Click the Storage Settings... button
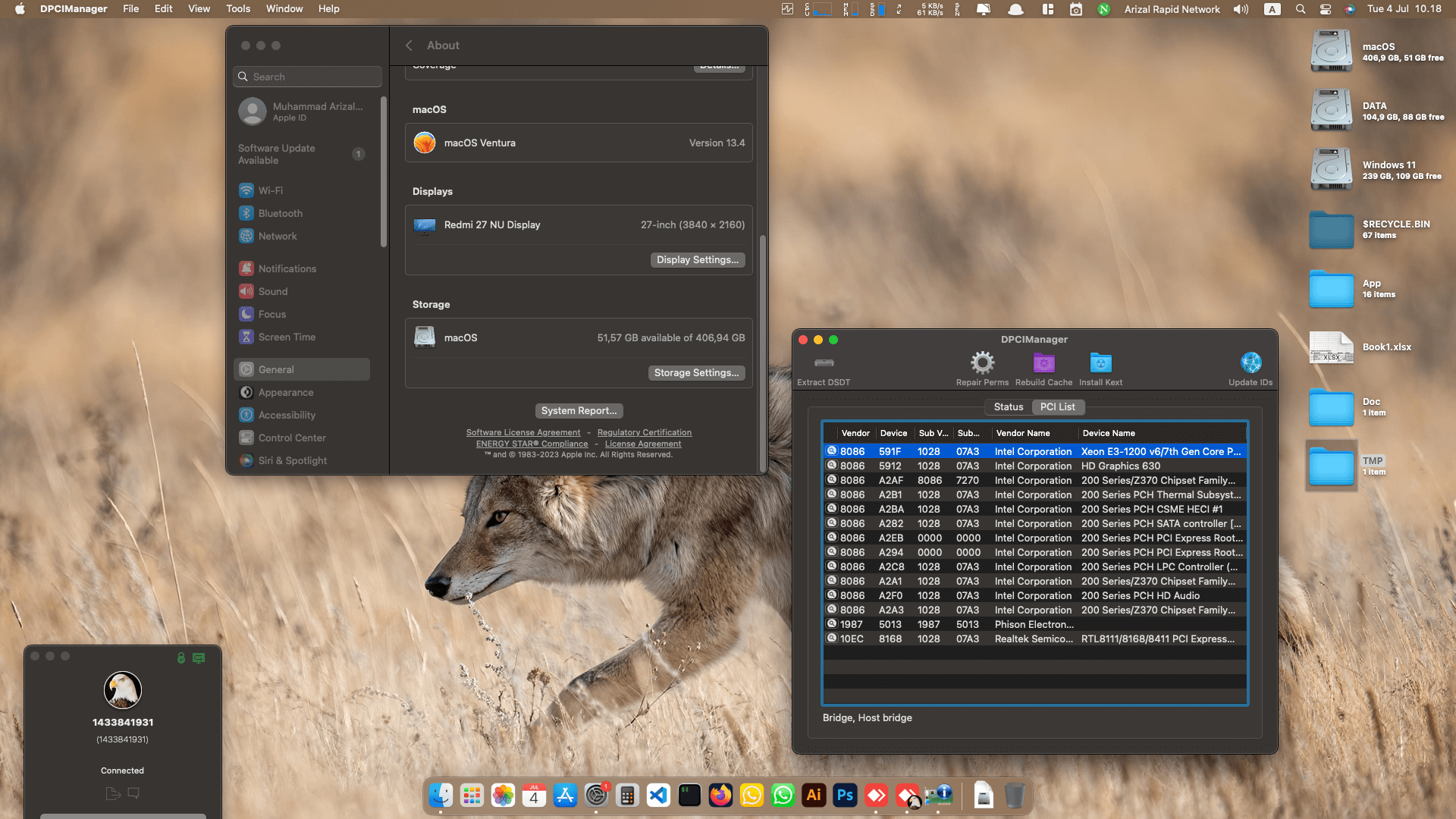The image size is (1456, 819). click(x=696, y=373)
